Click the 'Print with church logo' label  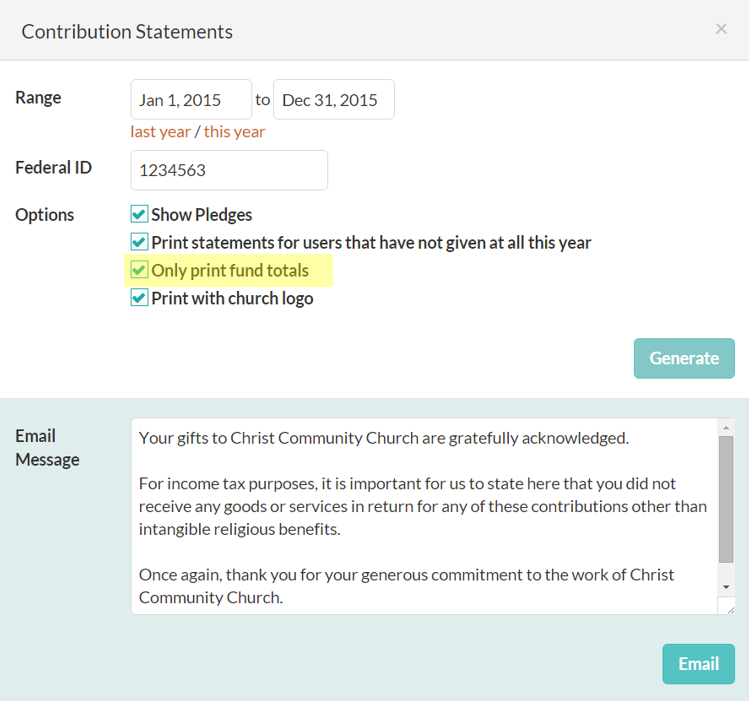[232, 298]
